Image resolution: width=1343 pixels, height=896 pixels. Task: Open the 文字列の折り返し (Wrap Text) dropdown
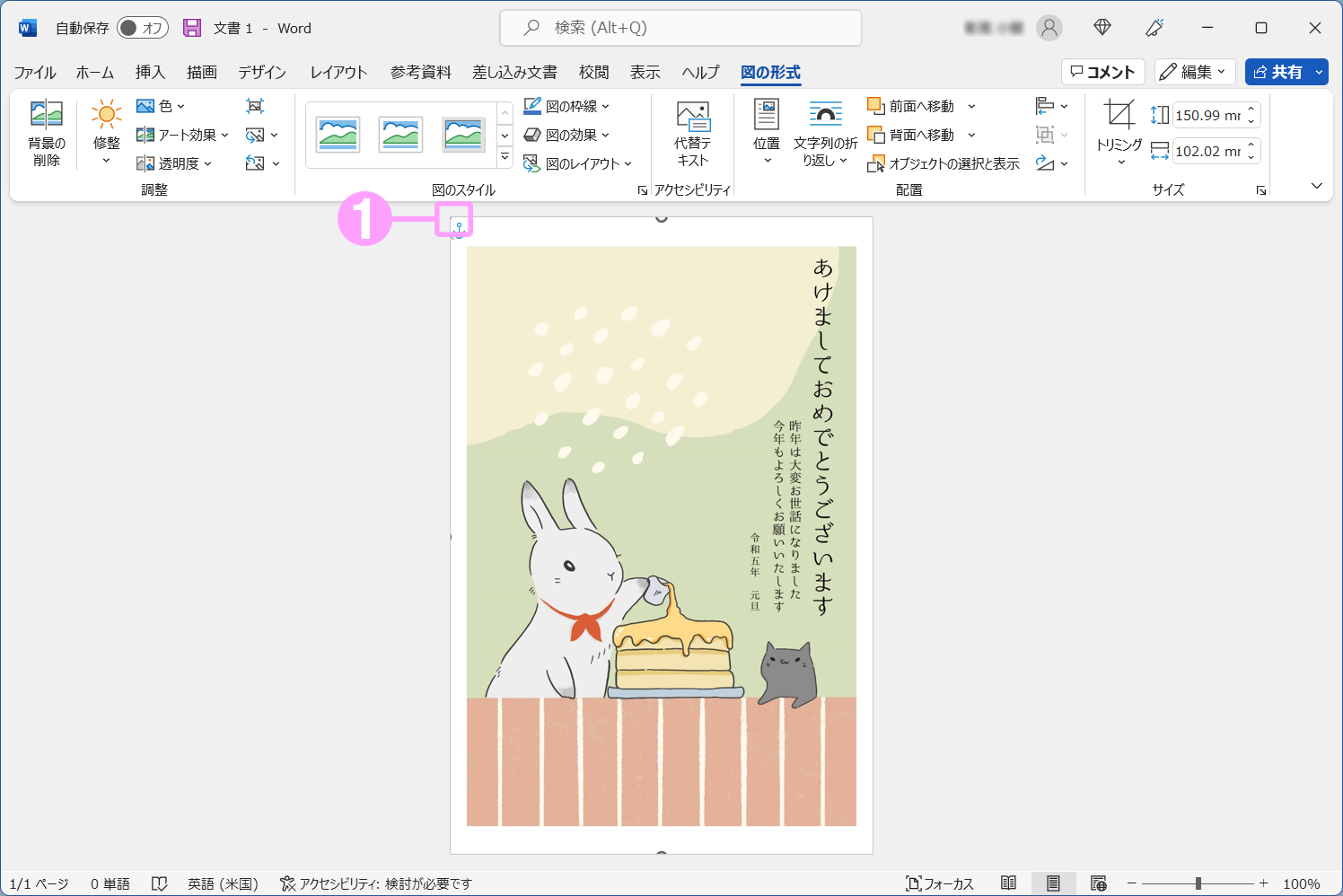click(x=826, y=135)
